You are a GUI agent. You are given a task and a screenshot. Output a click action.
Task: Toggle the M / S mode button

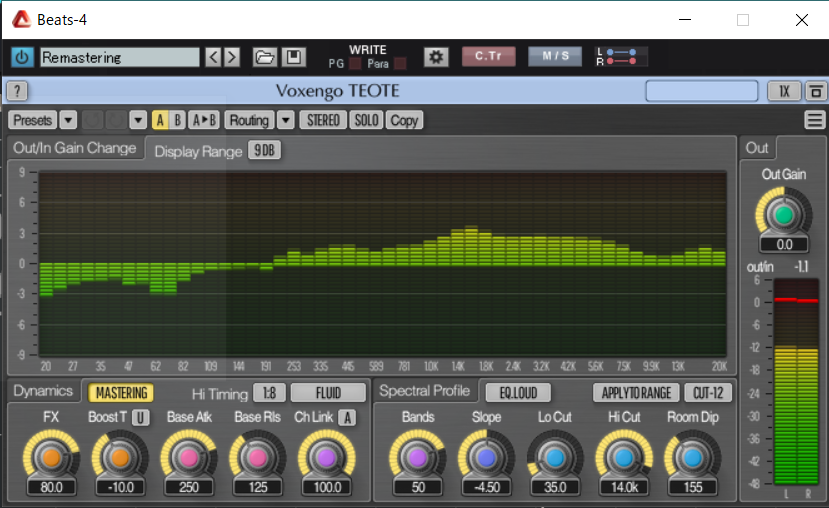click(x=555, y=57)
